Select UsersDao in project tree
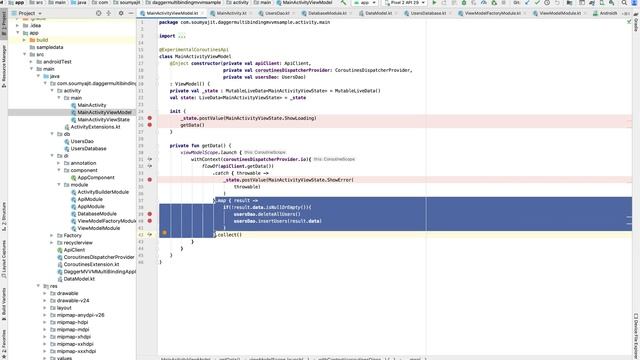 [82, 141]
